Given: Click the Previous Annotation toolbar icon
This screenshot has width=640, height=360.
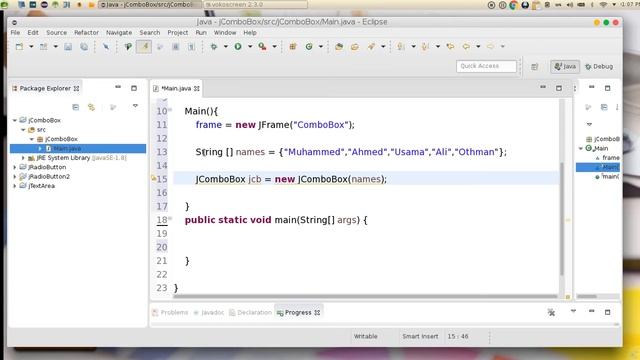Looking at the screenshot, I should (425, 47).
